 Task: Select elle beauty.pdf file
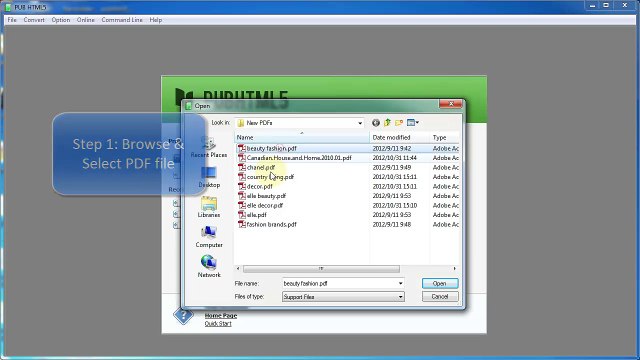pyautogui.click(x=267, y=196)
